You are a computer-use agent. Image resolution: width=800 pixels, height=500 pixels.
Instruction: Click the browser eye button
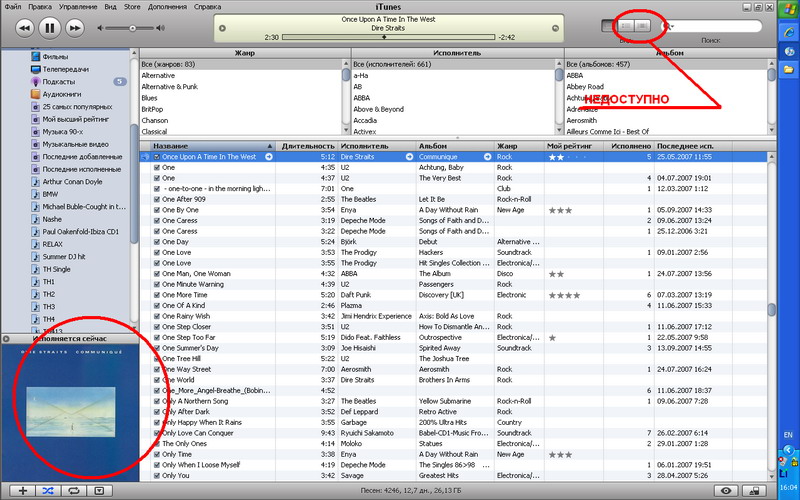click(726, 490)
